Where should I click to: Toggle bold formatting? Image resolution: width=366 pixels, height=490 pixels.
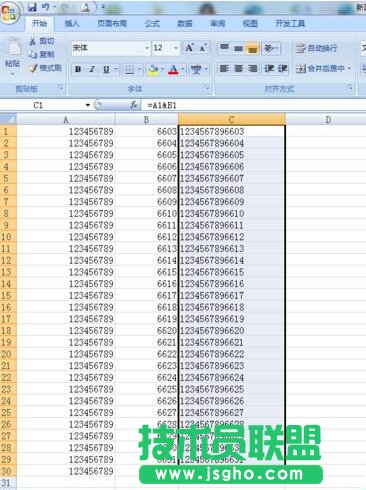78,69
